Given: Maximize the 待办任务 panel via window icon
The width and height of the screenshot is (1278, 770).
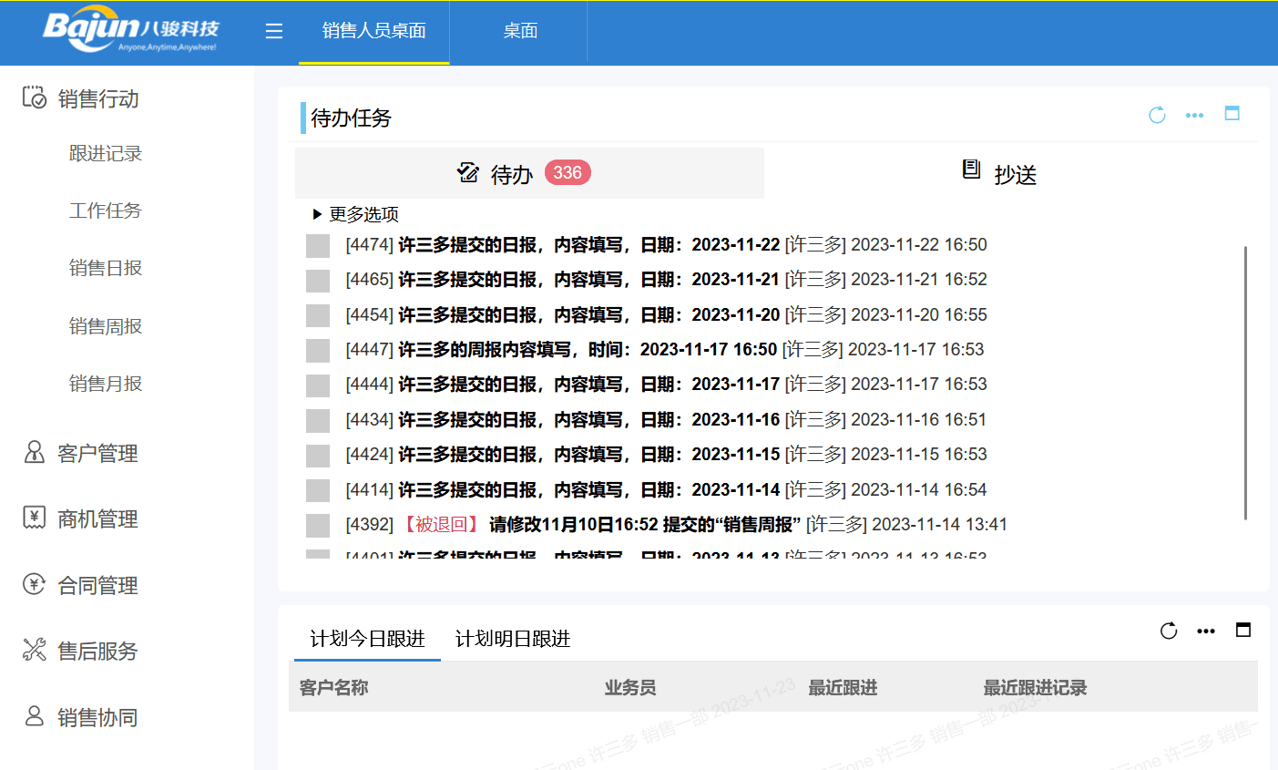Looking at the screenshot, I should (1232, 115).
